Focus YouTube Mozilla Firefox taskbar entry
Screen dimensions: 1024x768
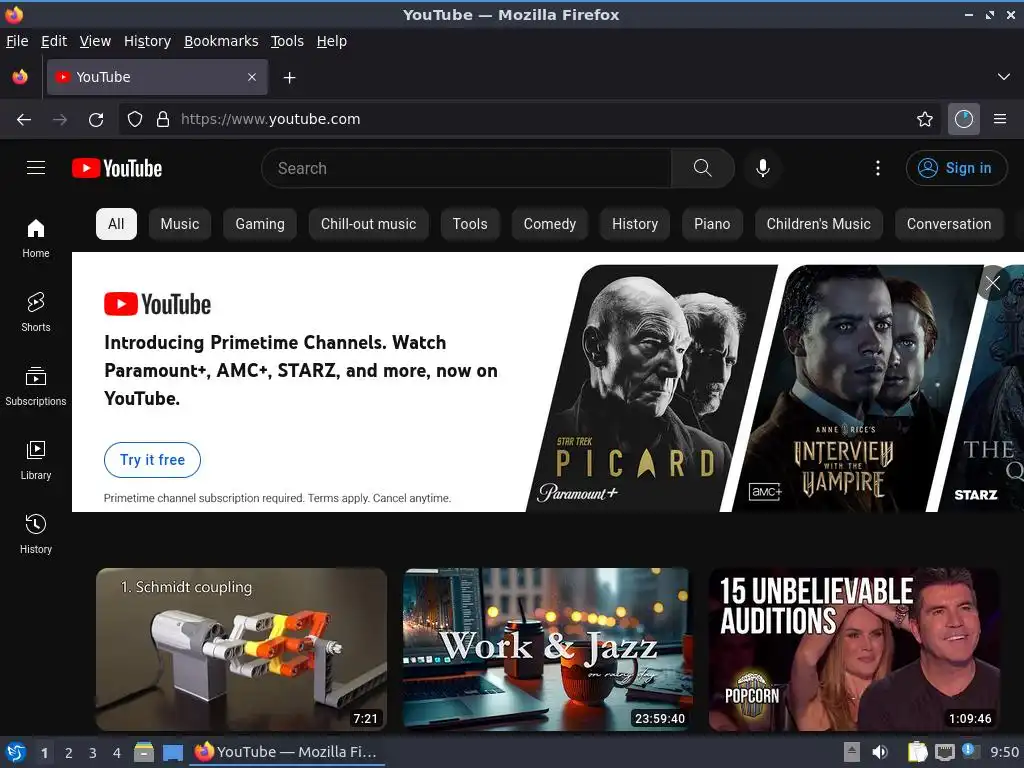coord(287,752)
